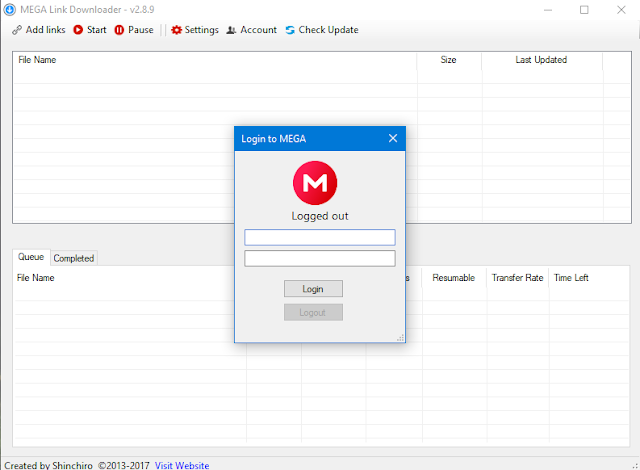Click the Login button
Image resolution: width=640 pixels, height=470 pixels.
(313, 289)
